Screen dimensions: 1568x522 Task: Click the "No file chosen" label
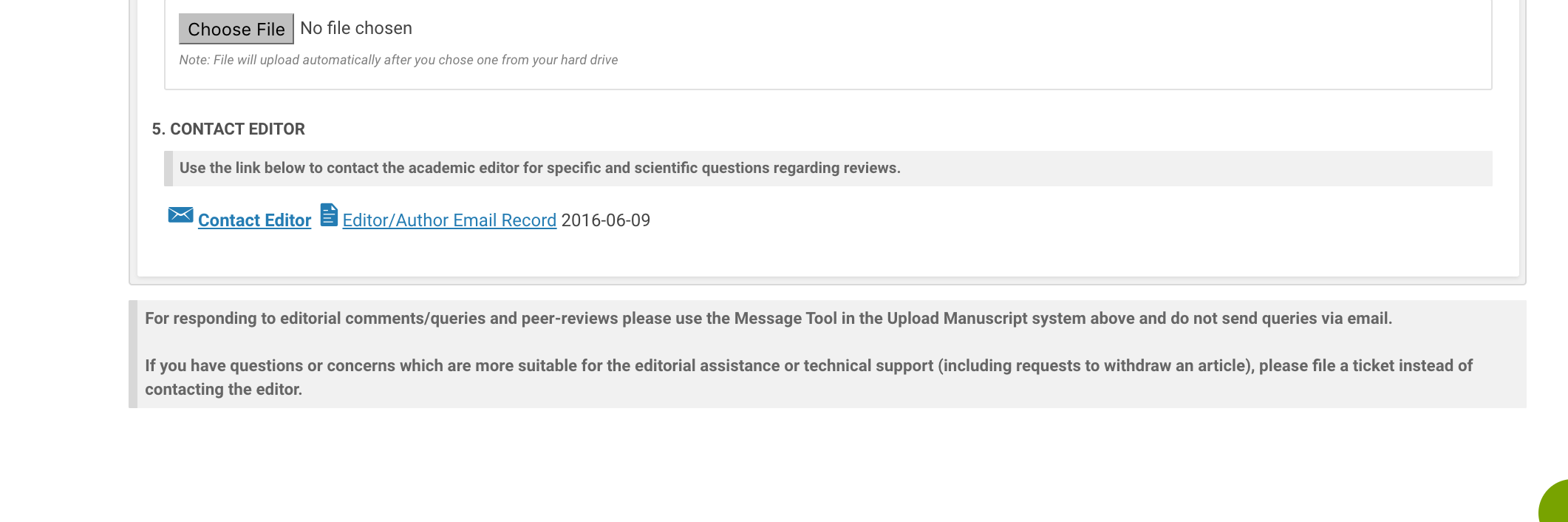(356, 28)
